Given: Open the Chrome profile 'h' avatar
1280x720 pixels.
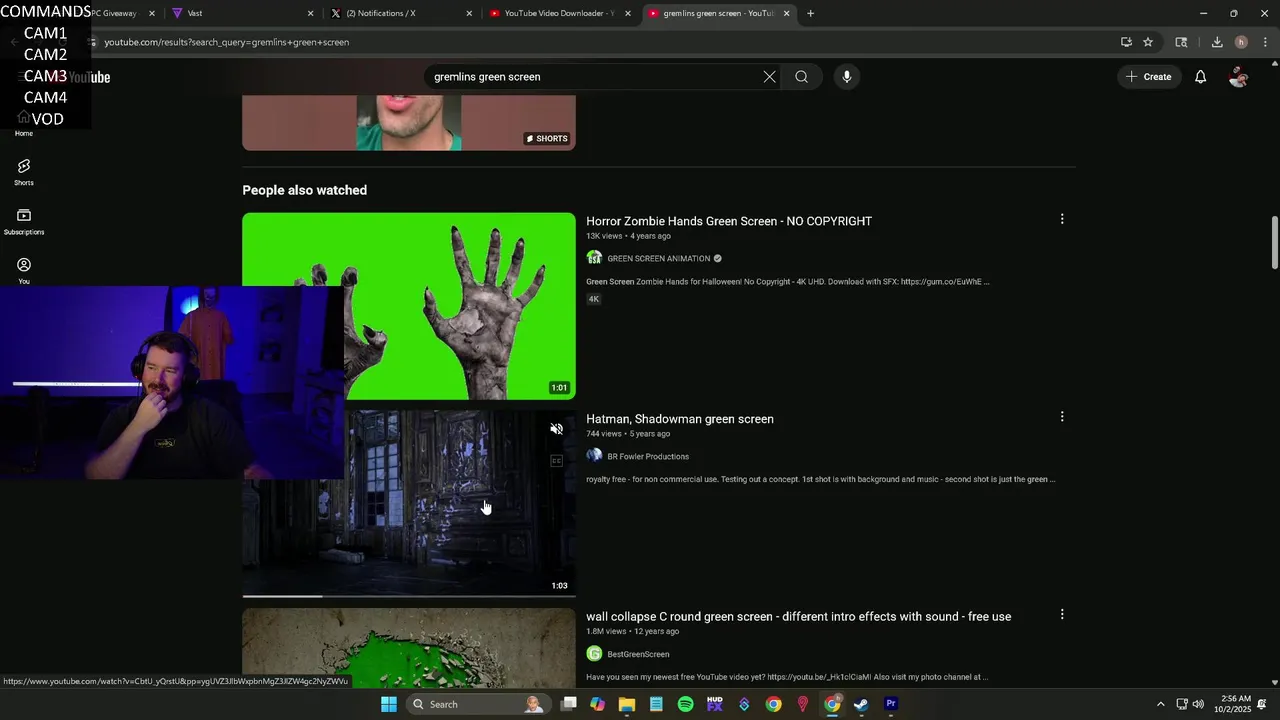Looking at the screenshot, I should tap(1241, 42).
